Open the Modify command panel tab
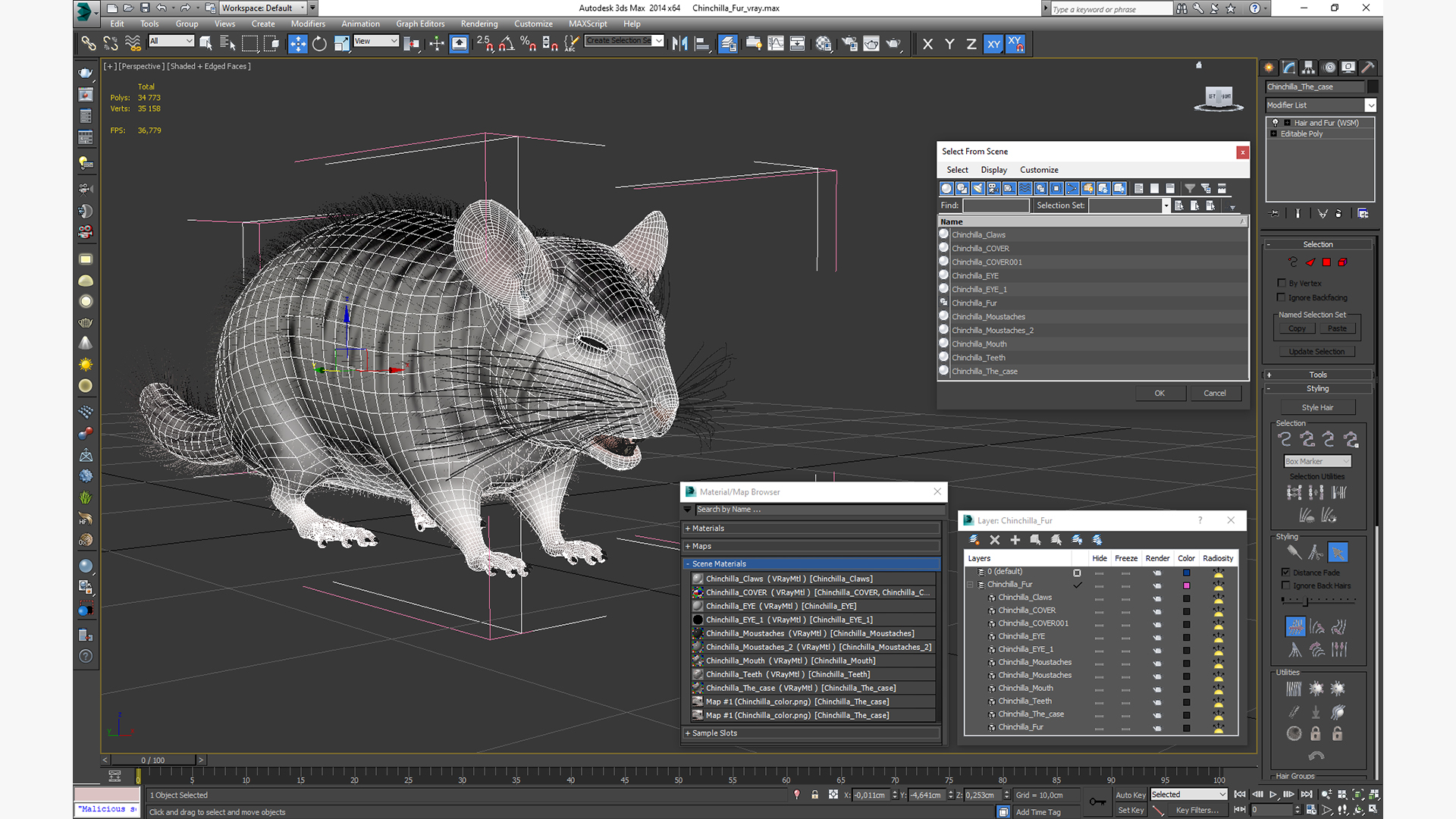 tap(1289, 67)
